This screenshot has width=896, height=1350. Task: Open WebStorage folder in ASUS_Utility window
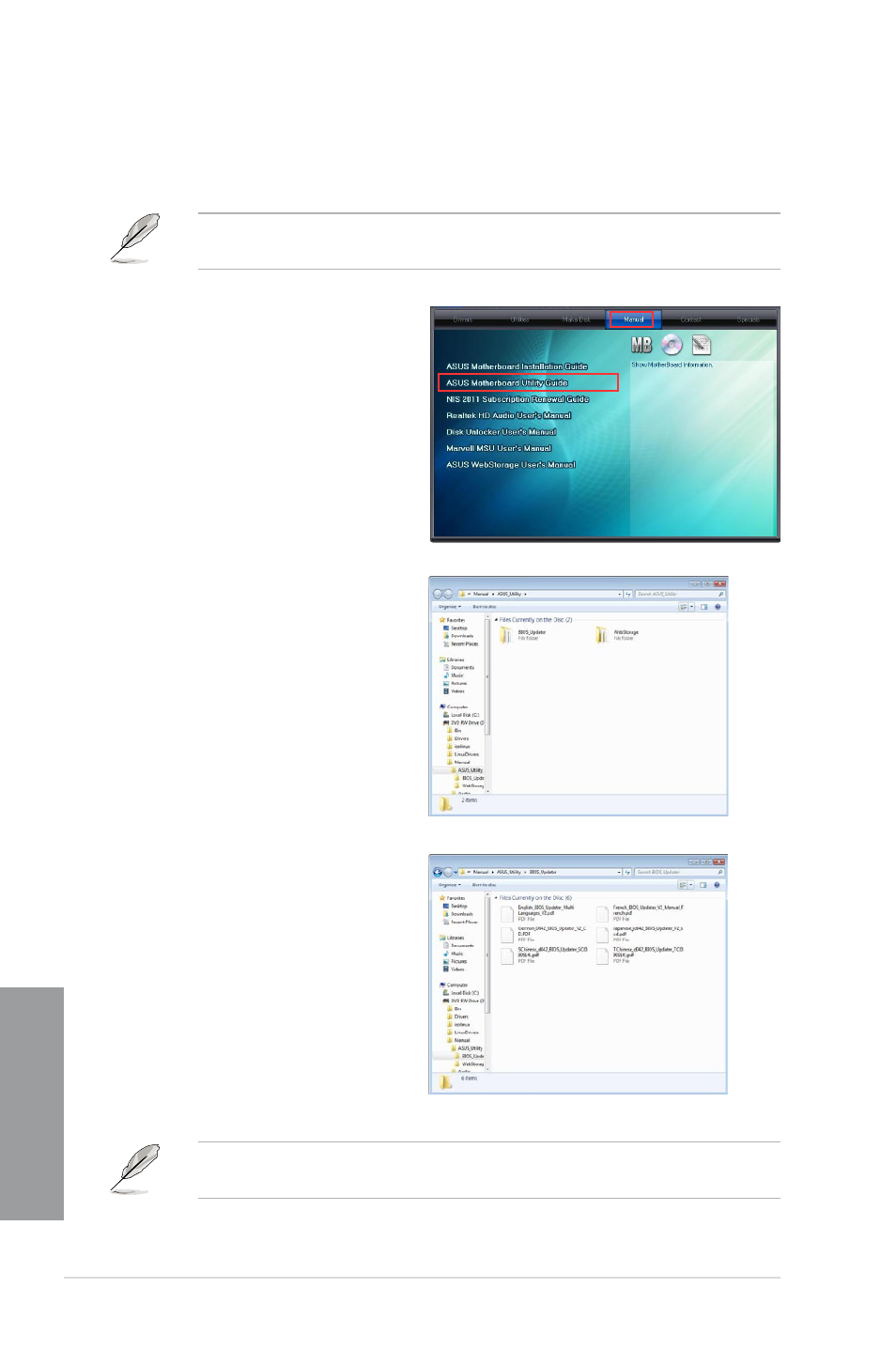pos(618,635)
